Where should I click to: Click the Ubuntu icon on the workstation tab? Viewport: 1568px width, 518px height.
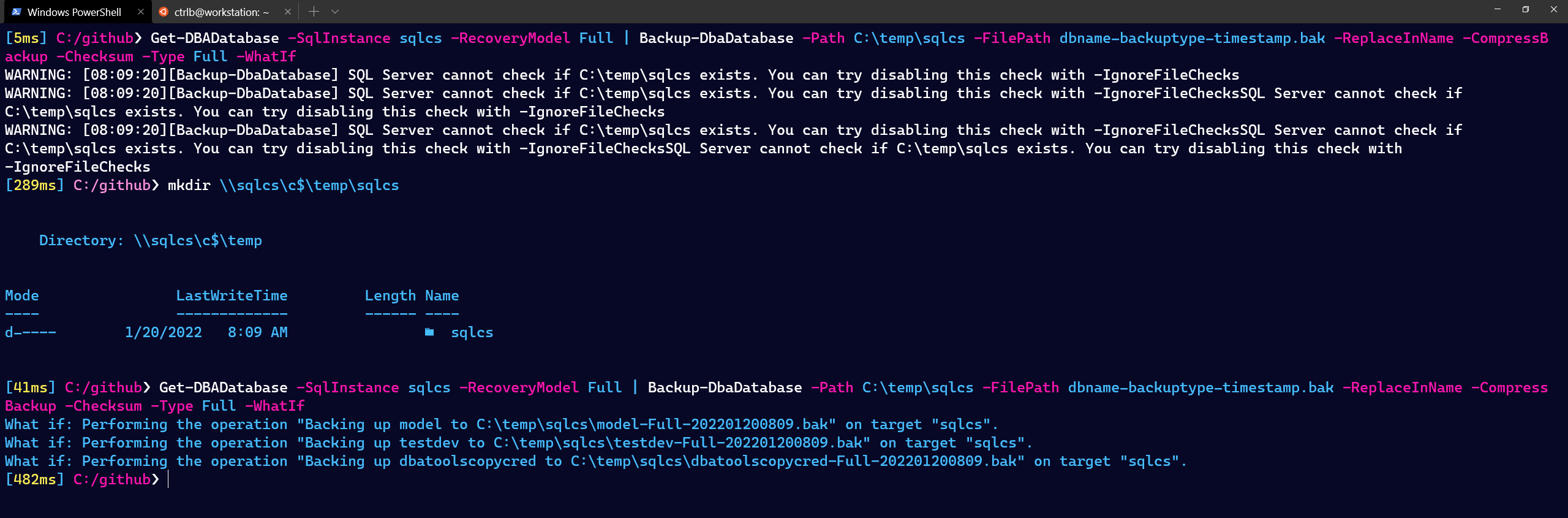click(x=164, y=11)
